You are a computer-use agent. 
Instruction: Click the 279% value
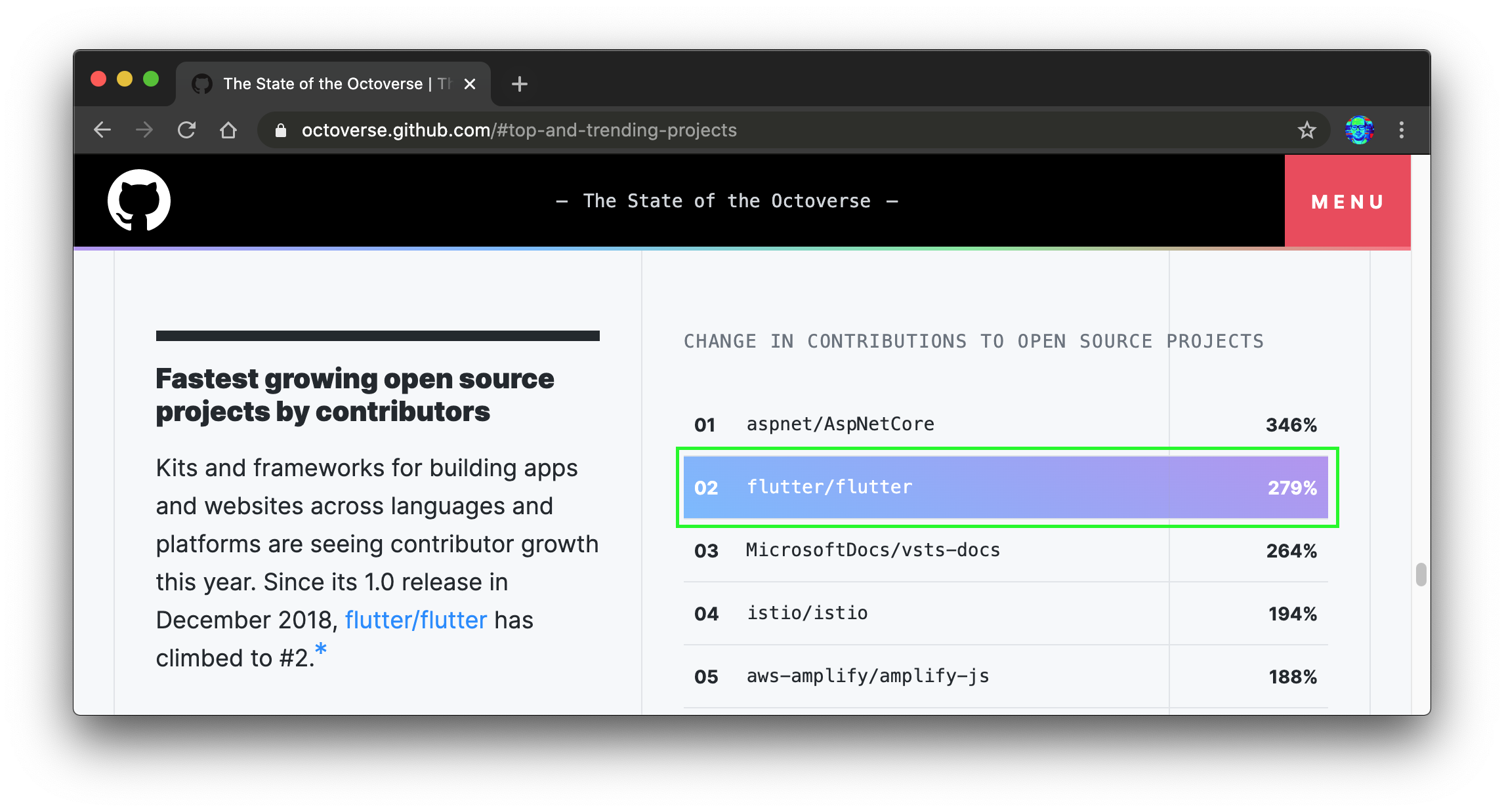point(1292,488)
